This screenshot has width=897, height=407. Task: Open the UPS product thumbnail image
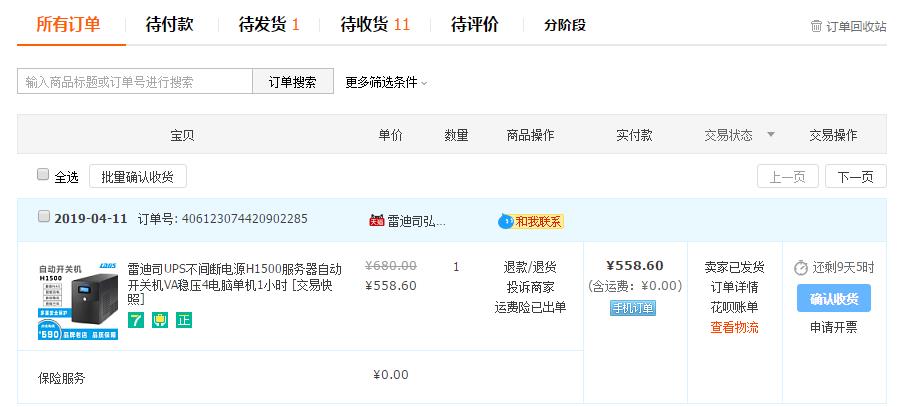coord(78,301)
